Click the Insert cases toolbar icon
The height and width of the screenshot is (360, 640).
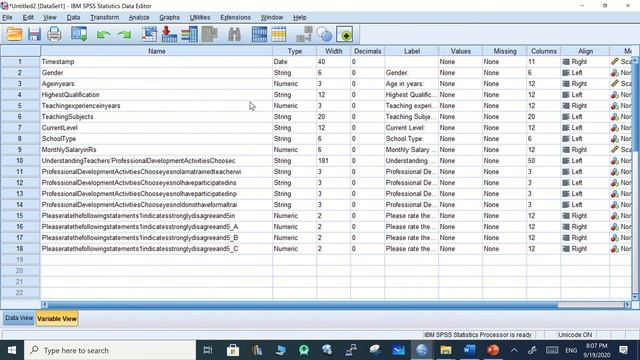[x=259, y=34]
